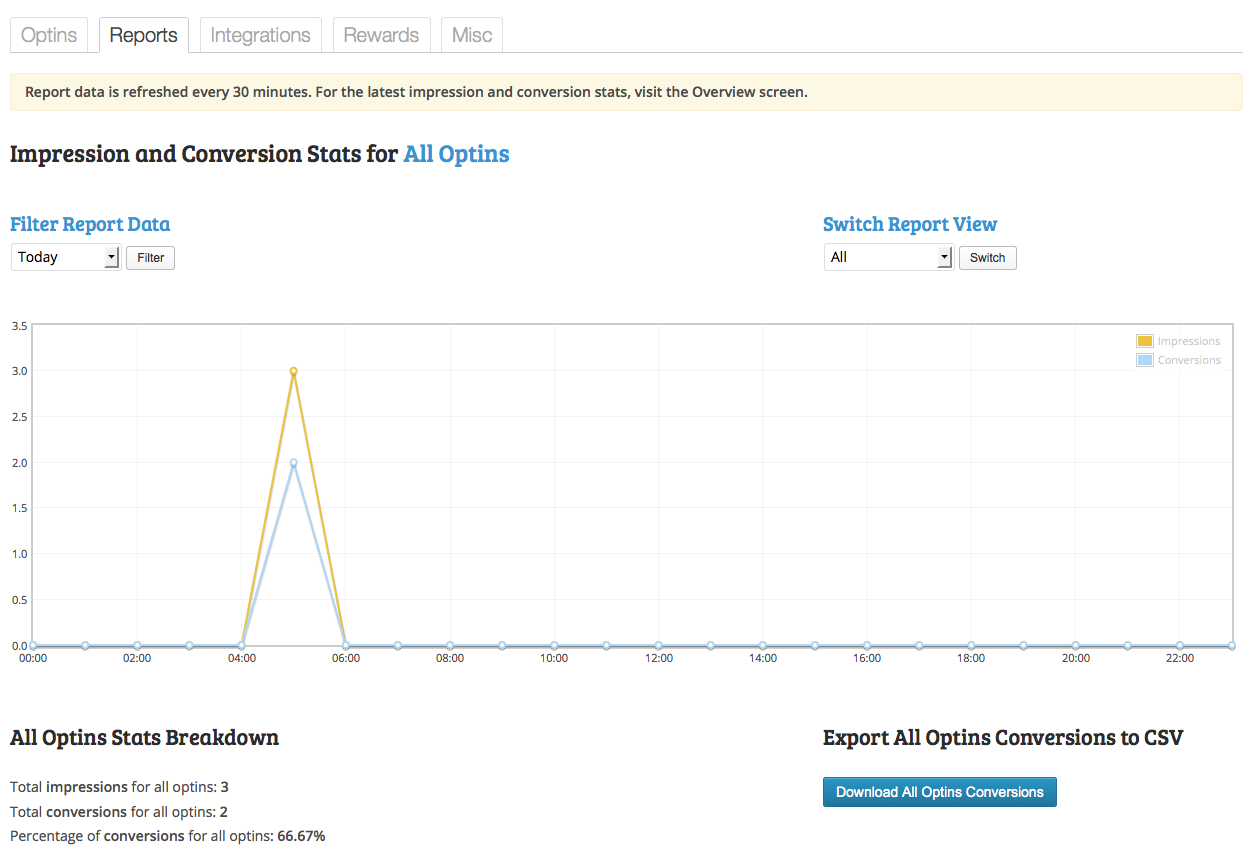This screenshot has height=855, width=1251.
Task: Click the All Optins Stats Breakdown heading
Action: point(144,738)
